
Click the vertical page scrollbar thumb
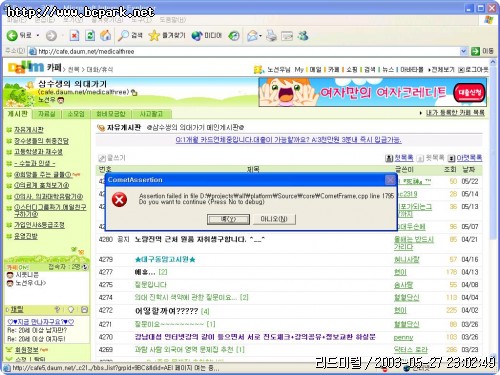click(x=493, y=153)
